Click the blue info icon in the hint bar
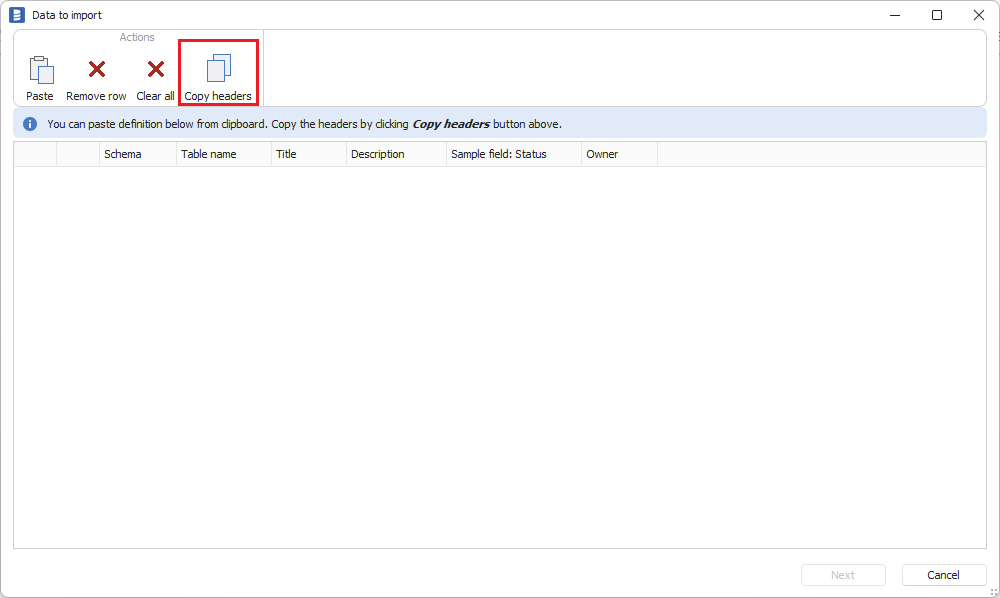Image resolution: width=1000 pixels, height=598 pixels. pos(30,124)
